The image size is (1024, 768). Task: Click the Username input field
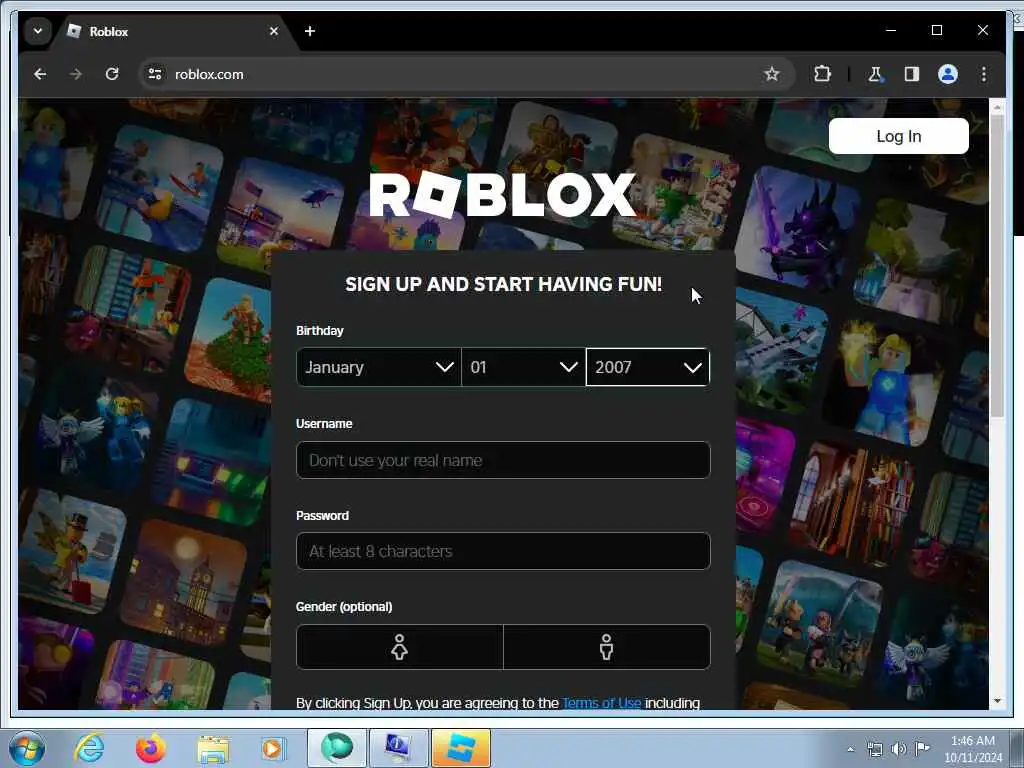pos(503,460)
